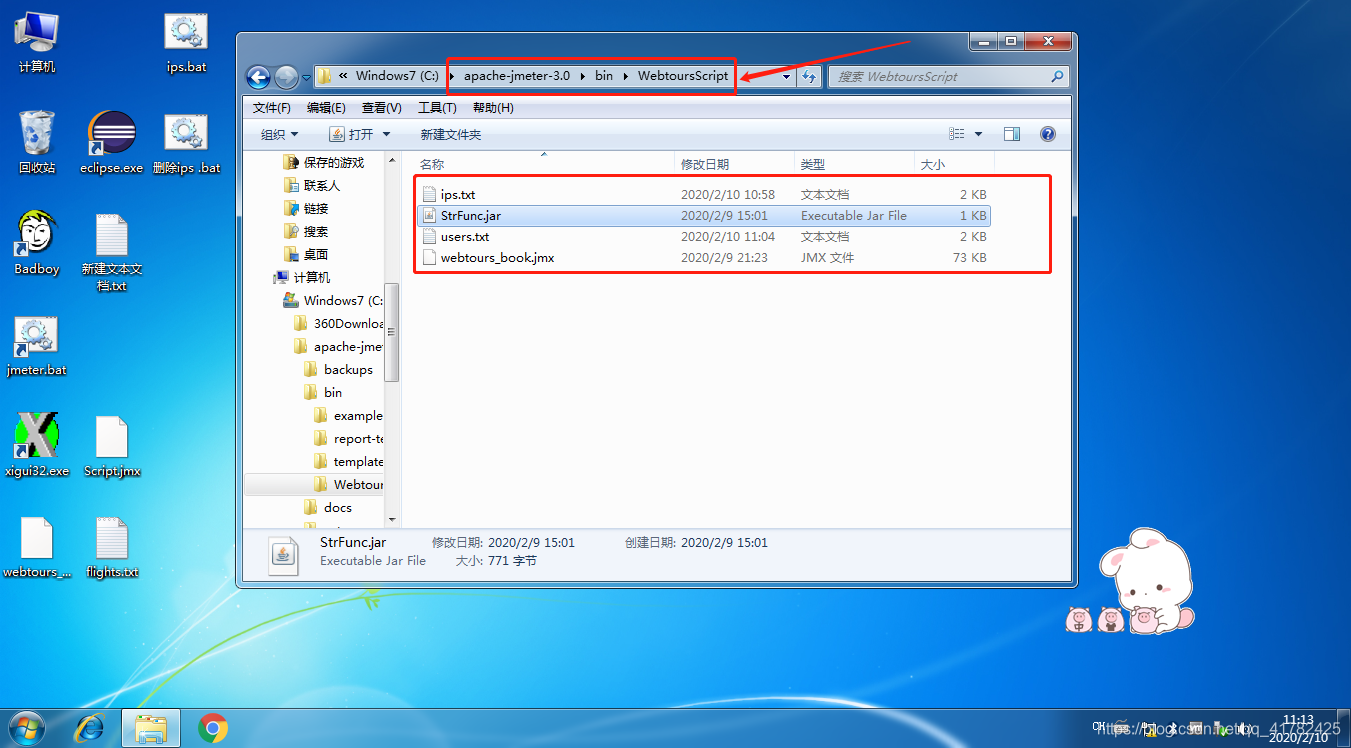Viewport: 1351px width, 748px height.
Task: Select the 360Download tree folder
Action: coord(348,323)
